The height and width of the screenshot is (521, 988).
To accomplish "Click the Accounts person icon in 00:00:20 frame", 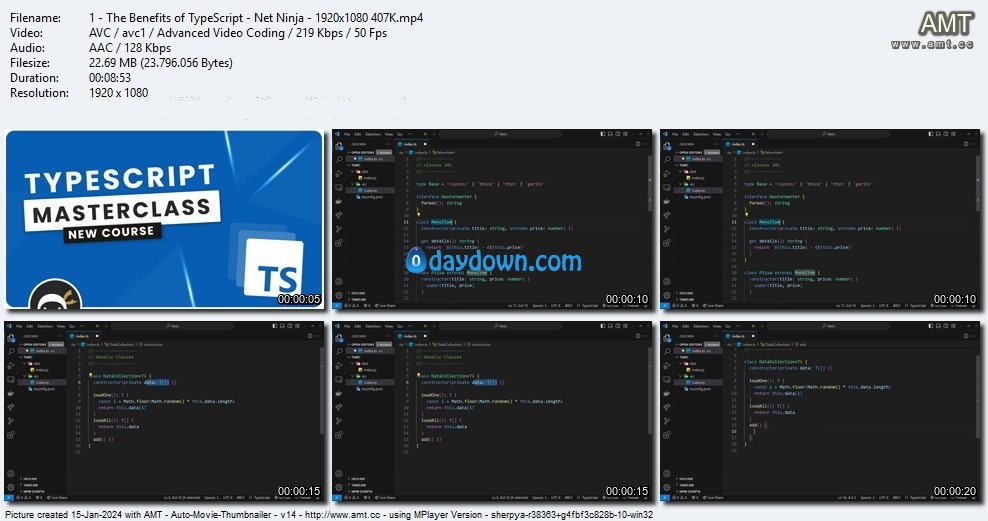I will click(x=667, y=474).
